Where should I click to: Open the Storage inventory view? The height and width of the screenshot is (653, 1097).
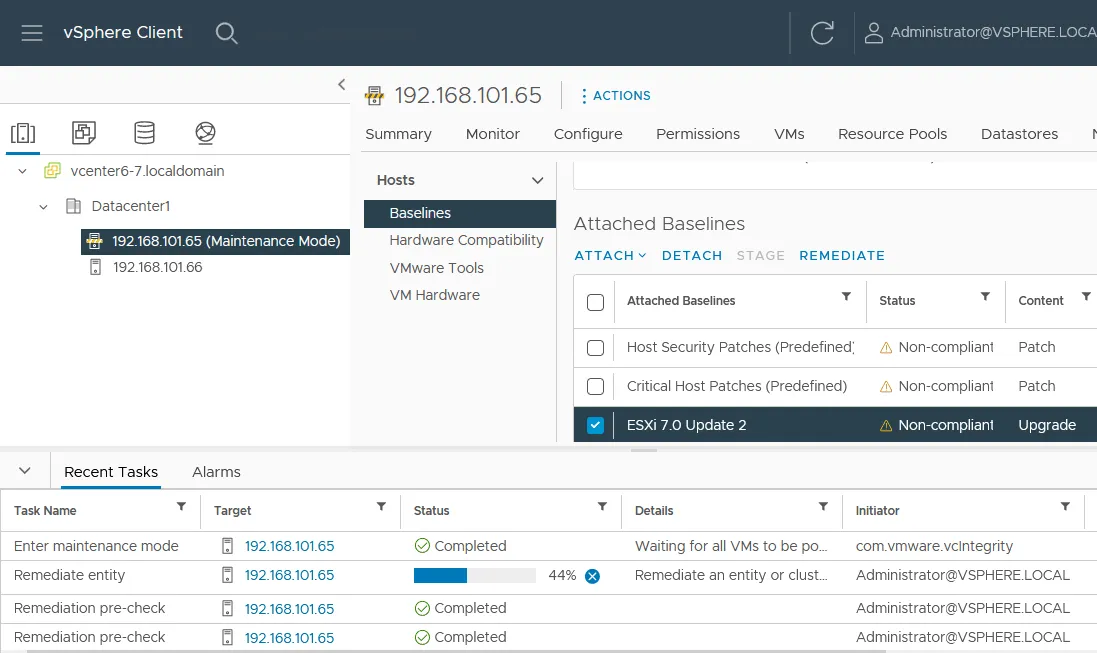(x=145, y=133)
